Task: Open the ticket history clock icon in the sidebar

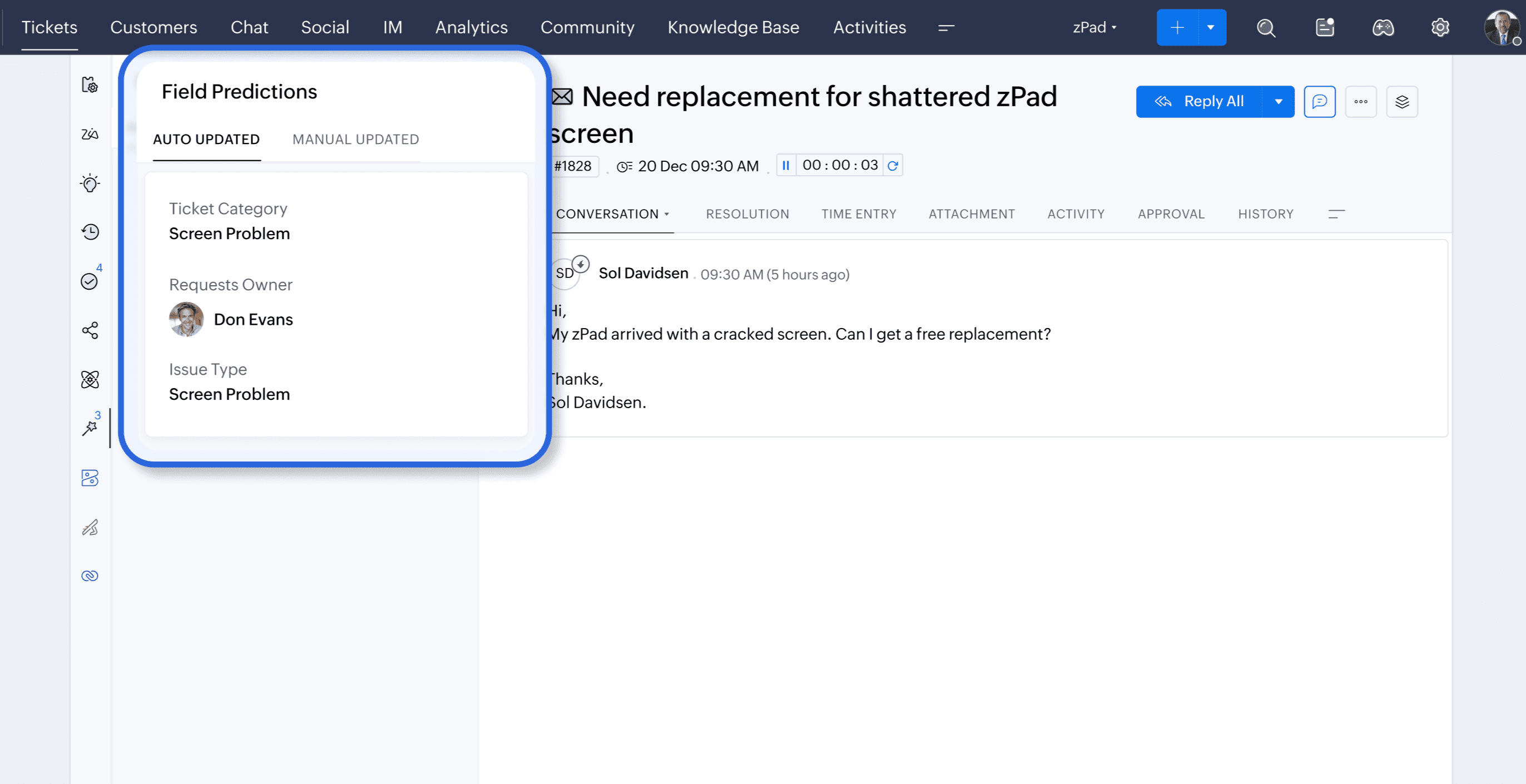Action: pos(90,231)
